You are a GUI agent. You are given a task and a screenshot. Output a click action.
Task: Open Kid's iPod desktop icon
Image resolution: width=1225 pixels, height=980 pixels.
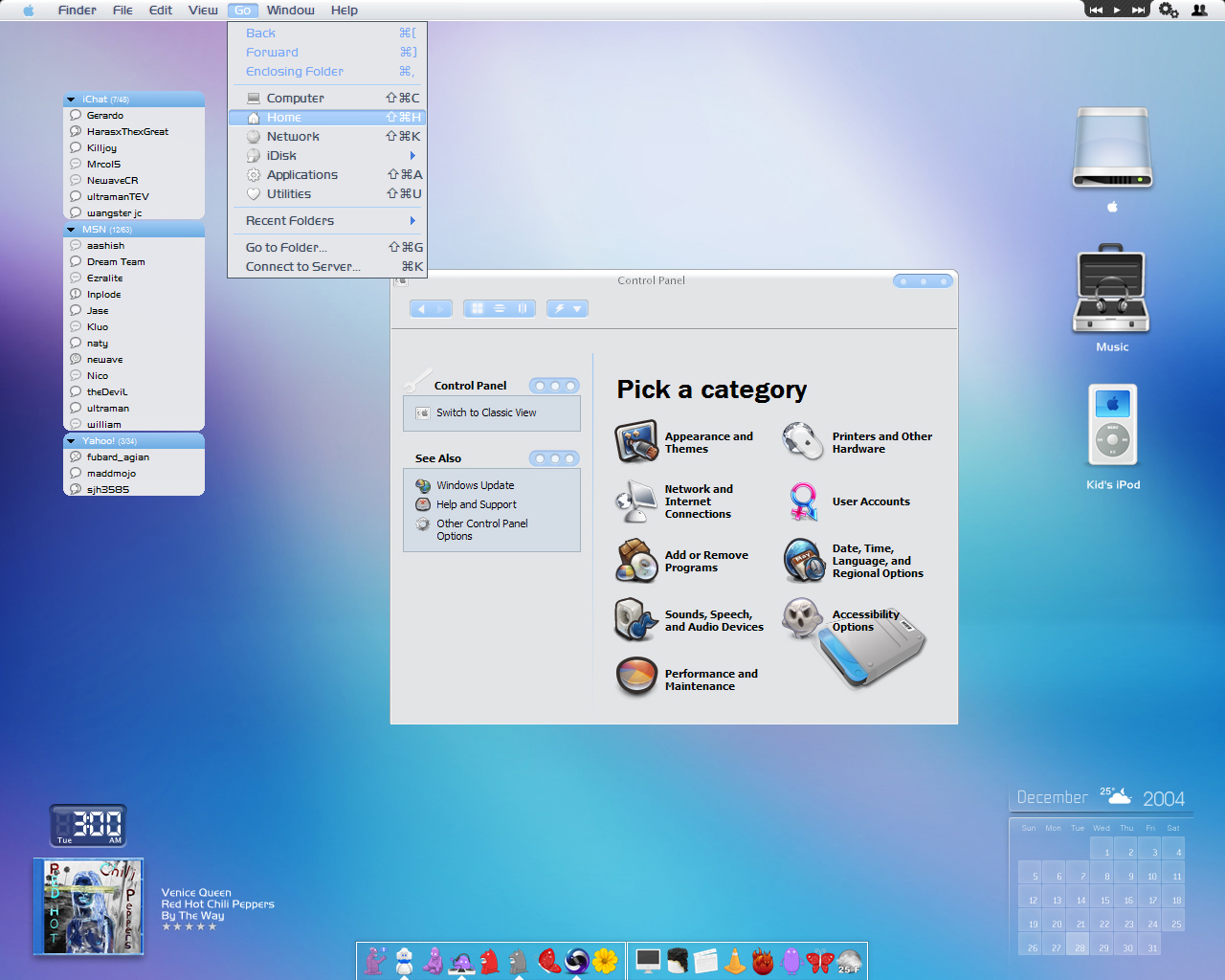point(1112,425)
